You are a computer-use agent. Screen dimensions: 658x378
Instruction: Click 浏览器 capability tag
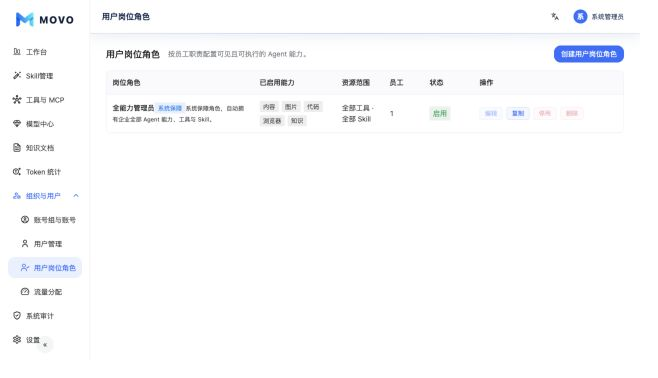coord(272,121)
